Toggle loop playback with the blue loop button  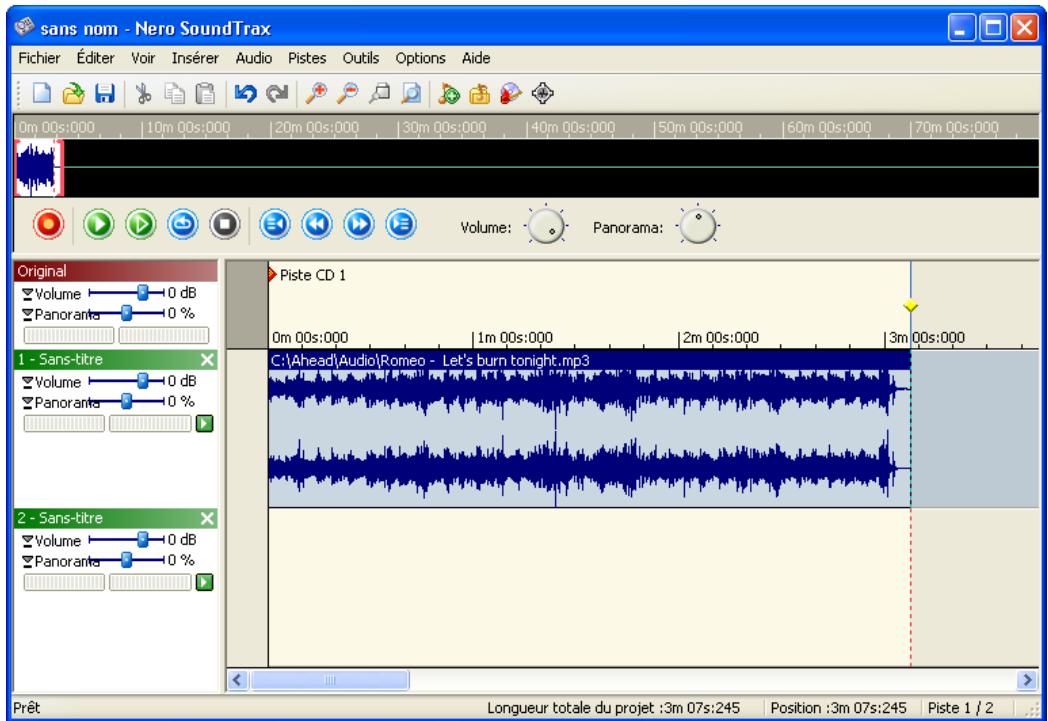coord(182,224)
